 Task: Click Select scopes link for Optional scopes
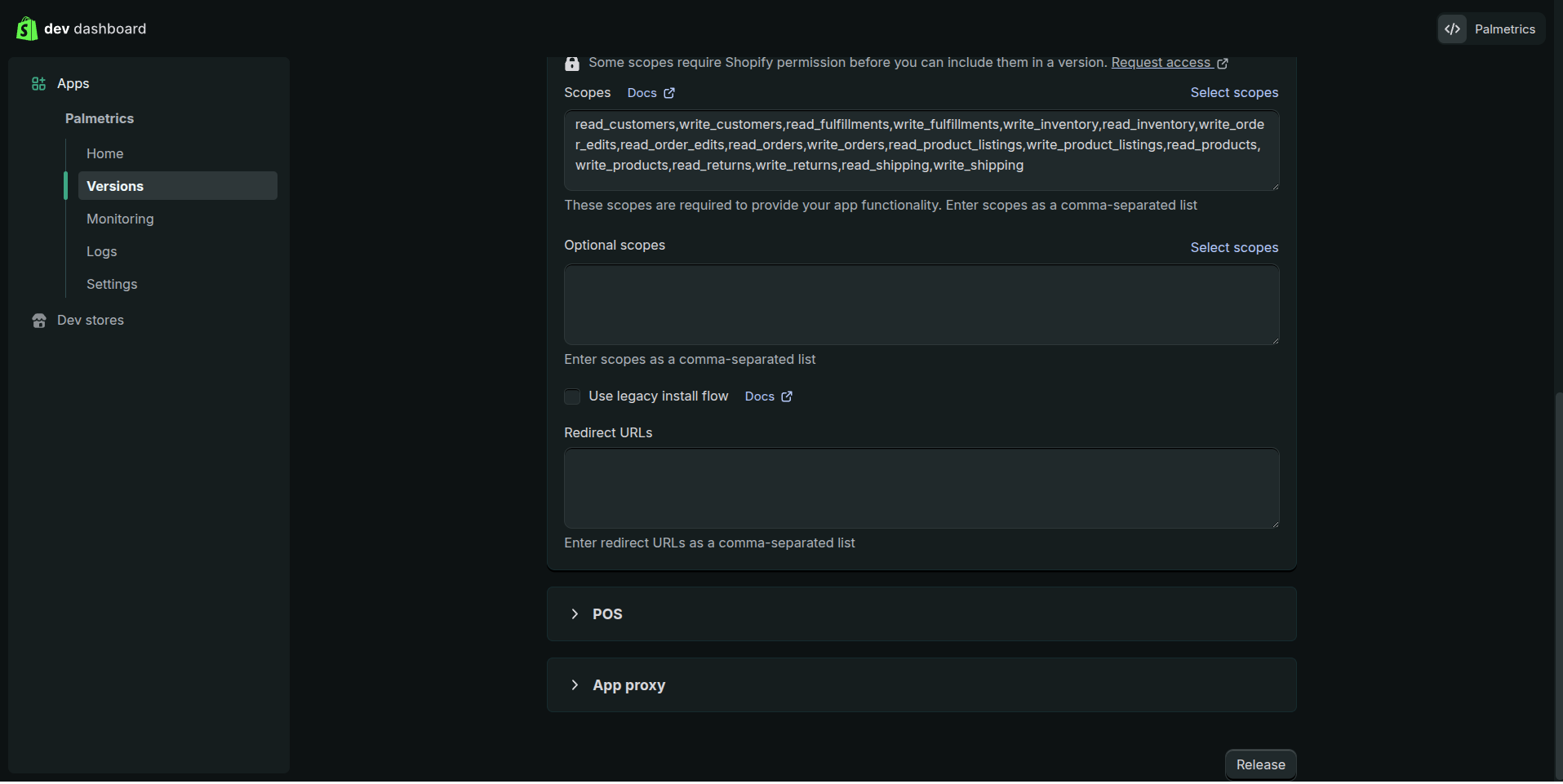click(x=1234, y=247)
